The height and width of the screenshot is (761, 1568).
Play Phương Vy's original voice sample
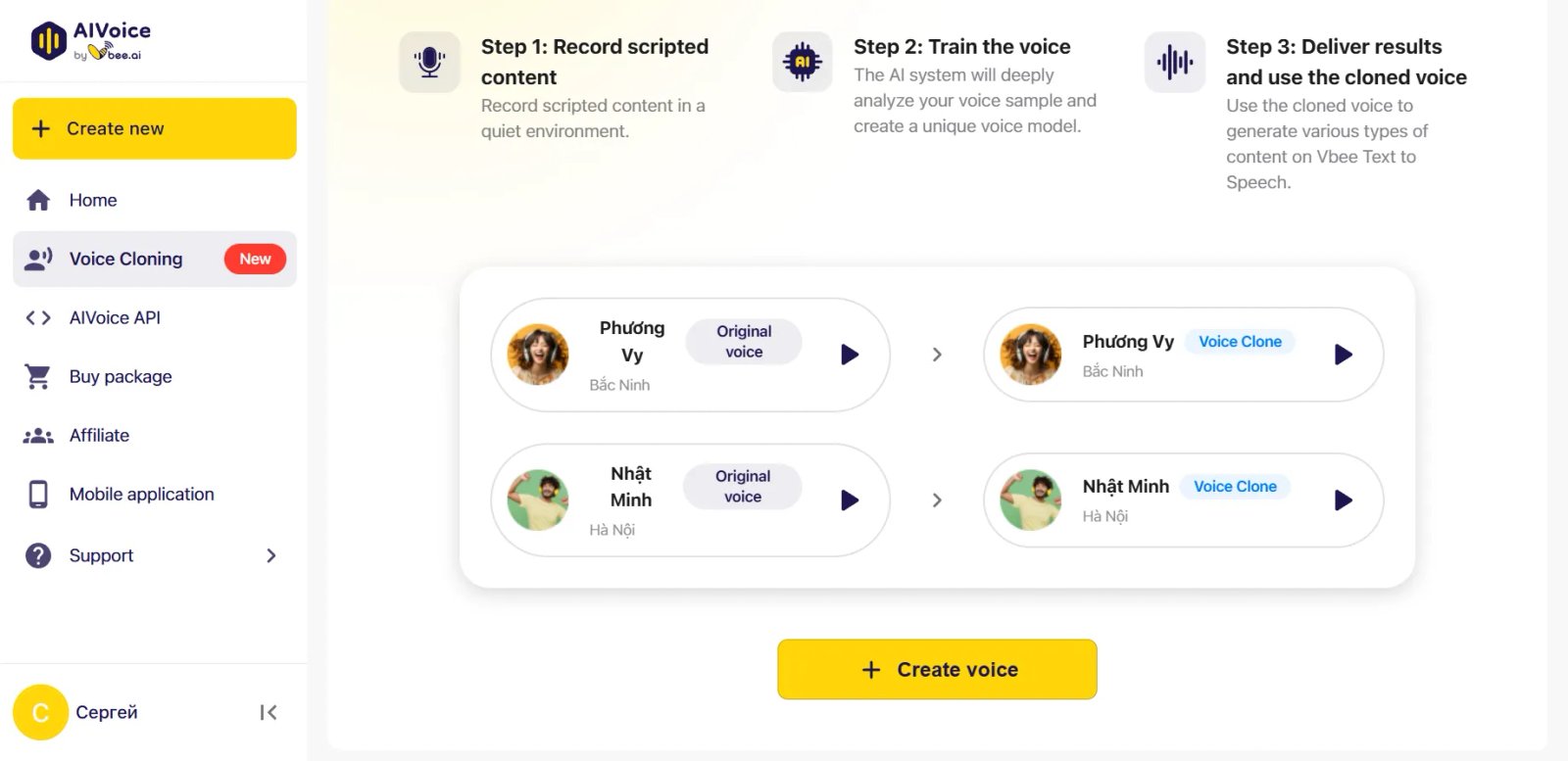tap(849, 355)
